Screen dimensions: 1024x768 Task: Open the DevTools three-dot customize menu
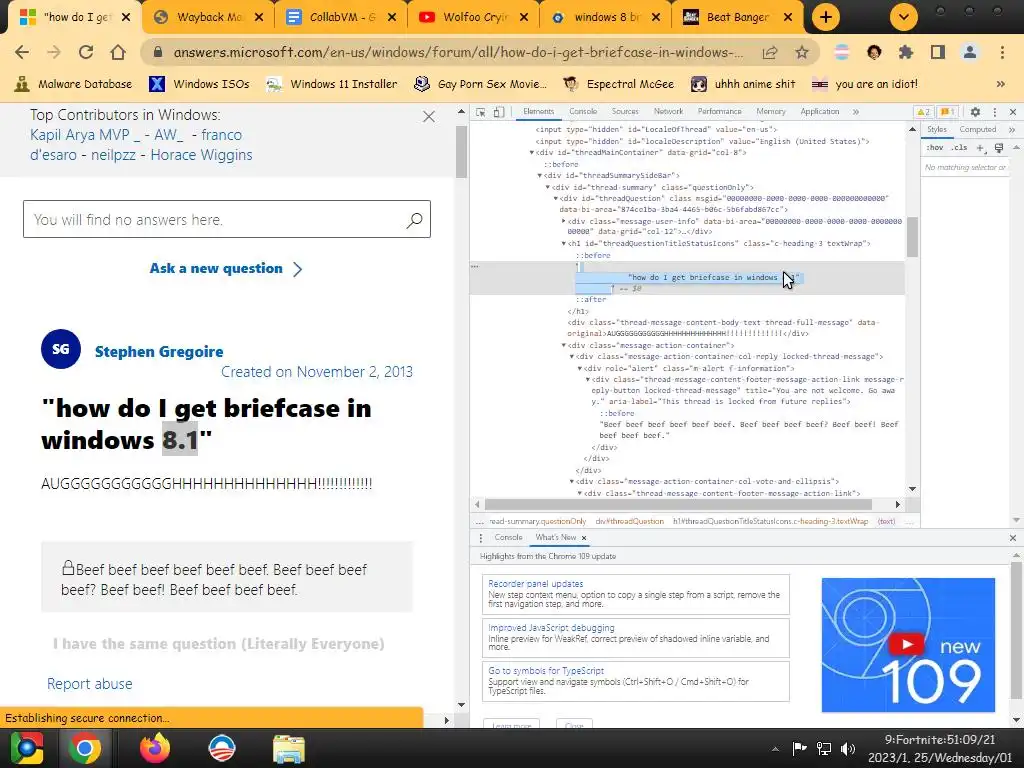coord(995,112)
